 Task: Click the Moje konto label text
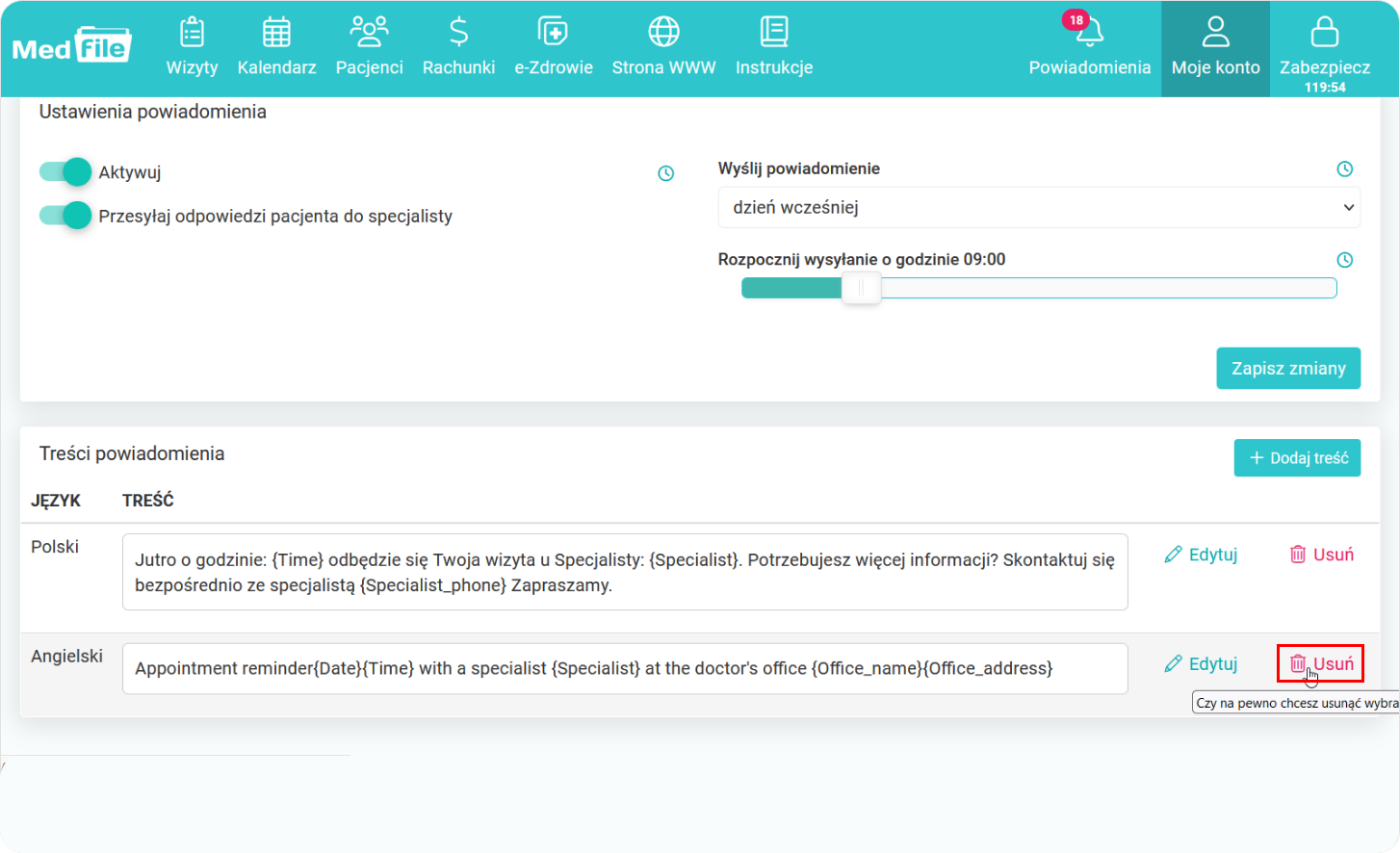click(x=1216, y=67)
